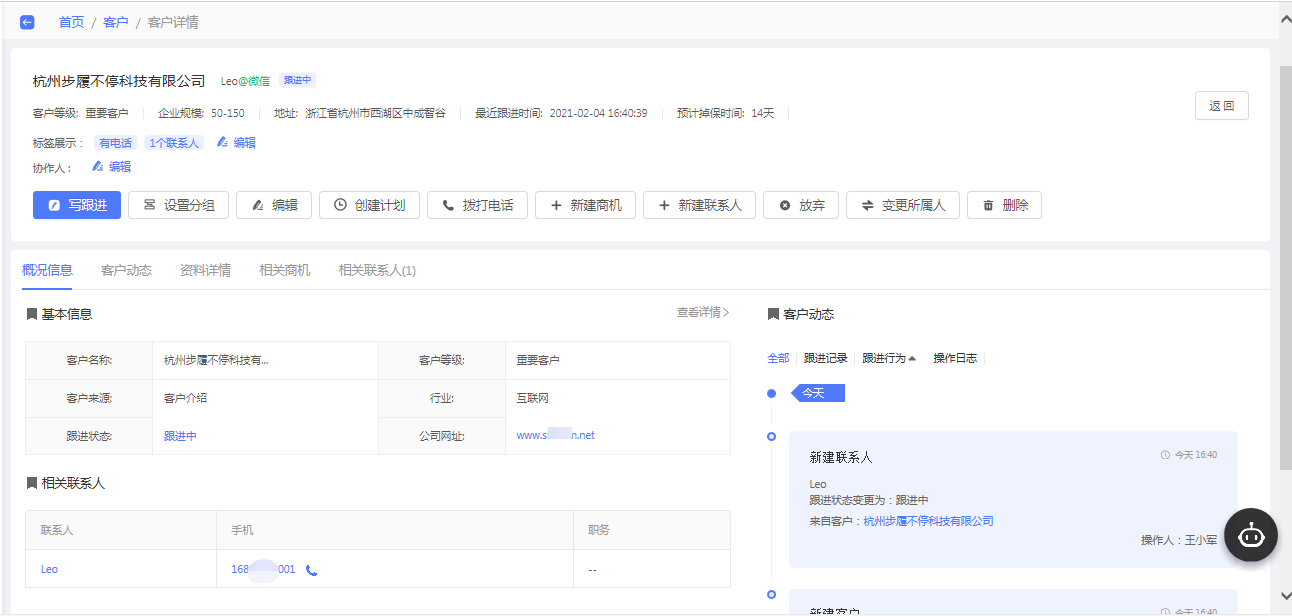Click the blue back arrow icon
This screenshot has height=616, width=1292.
[27, 22]
